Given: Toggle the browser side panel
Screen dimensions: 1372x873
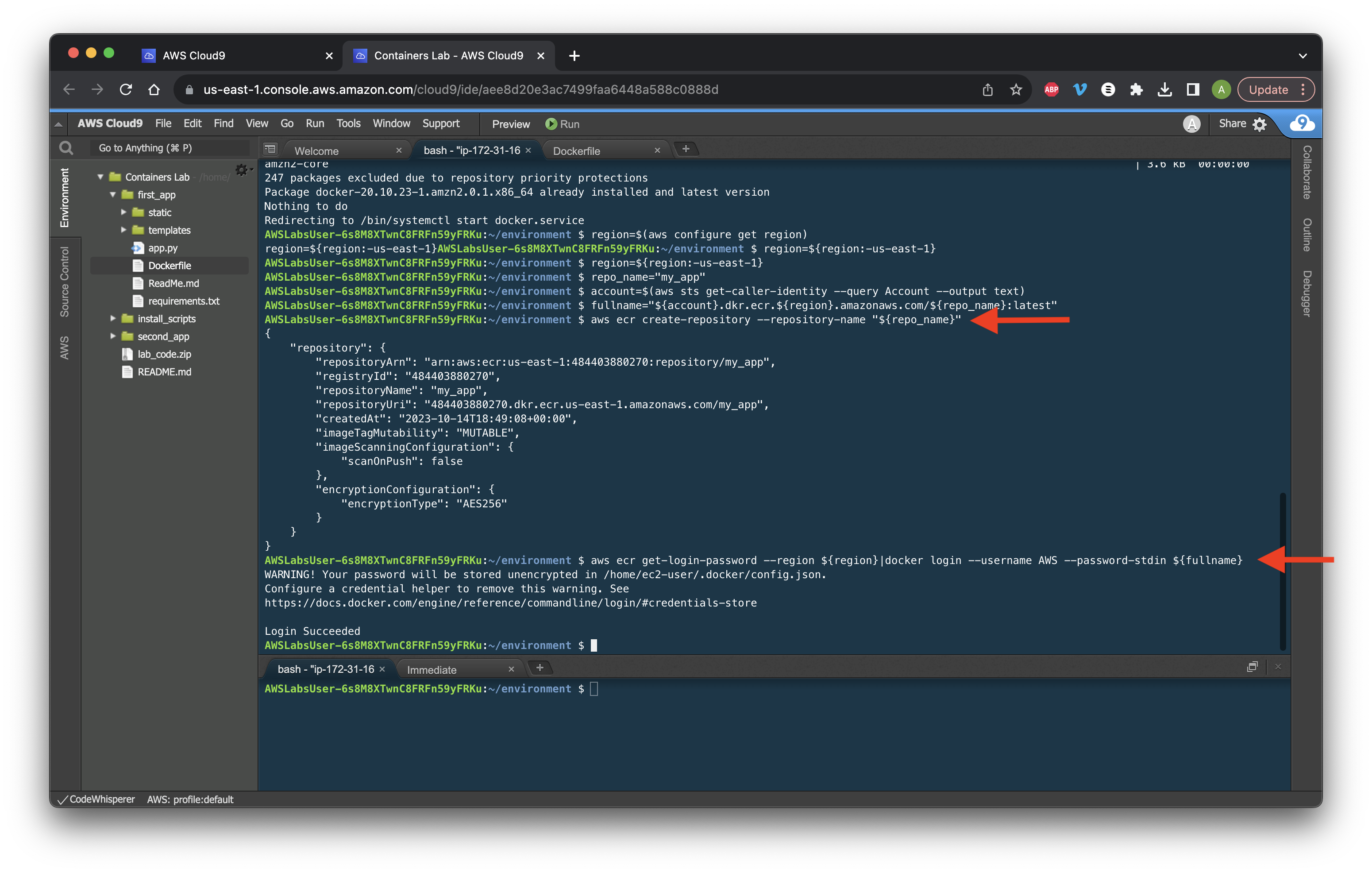Looking at the screenshot, I should tap(1192, 89).
